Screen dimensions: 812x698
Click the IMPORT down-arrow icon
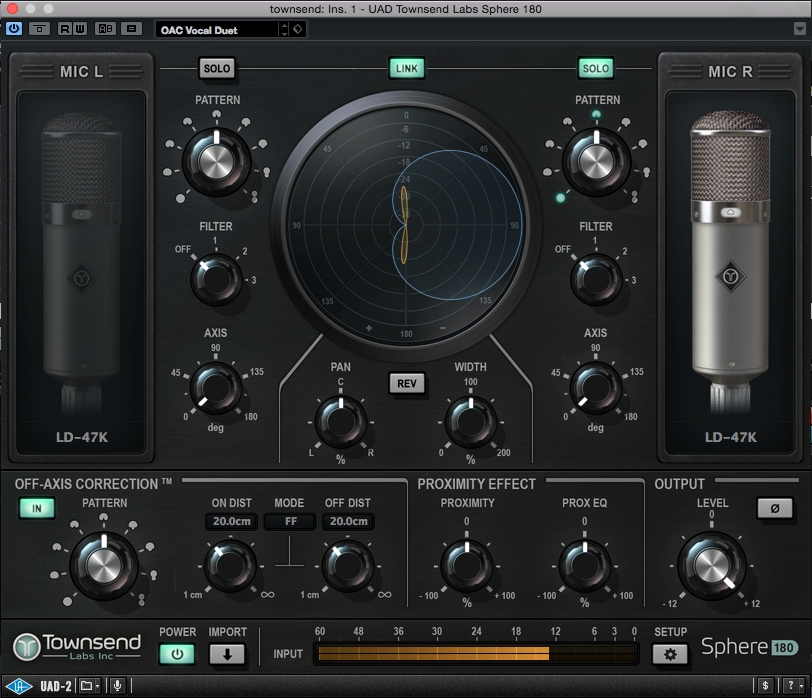[x=227, y=654]
